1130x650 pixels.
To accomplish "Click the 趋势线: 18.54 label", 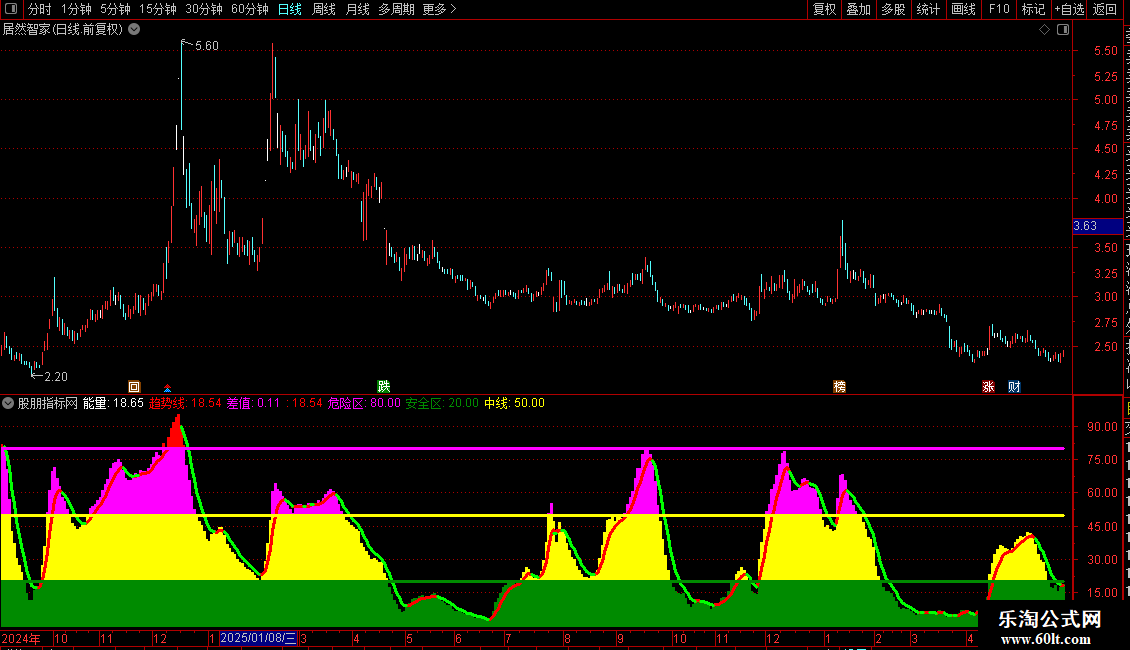I will coord(185,404).
